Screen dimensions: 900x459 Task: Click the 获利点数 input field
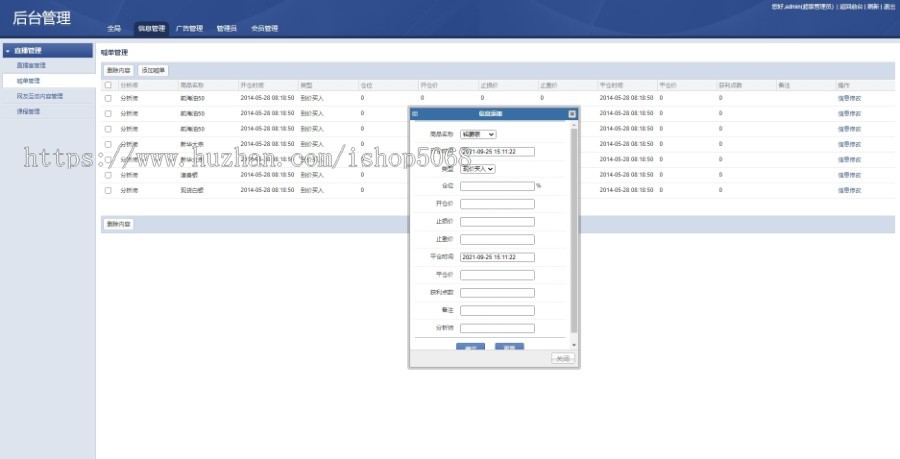[x=497, y=293]
